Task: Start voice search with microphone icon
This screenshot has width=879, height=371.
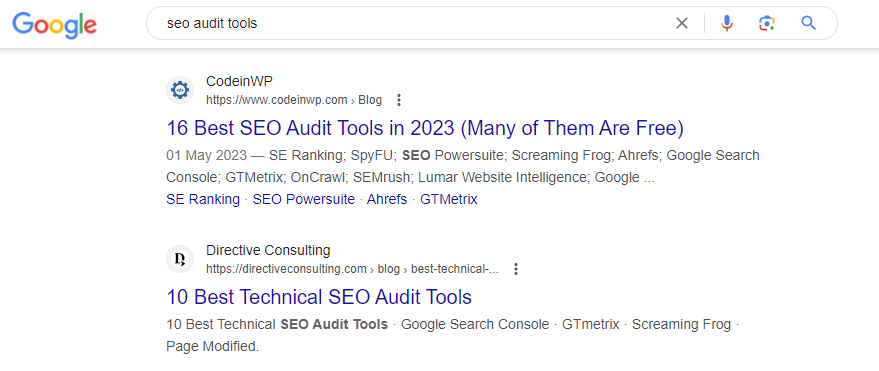Action: pos(727,23)
